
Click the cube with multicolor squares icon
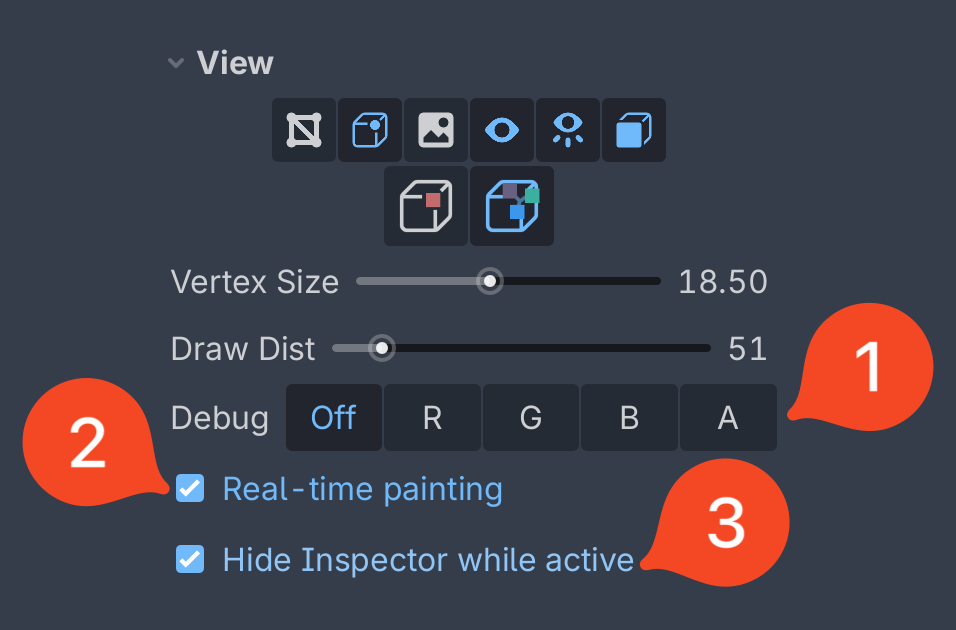tap(512, 206)
